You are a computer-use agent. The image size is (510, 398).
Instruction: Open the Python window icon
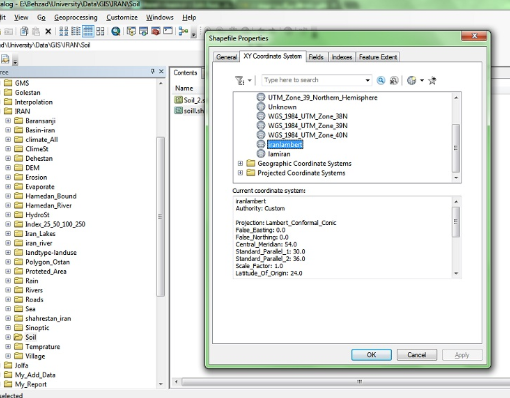168,31
